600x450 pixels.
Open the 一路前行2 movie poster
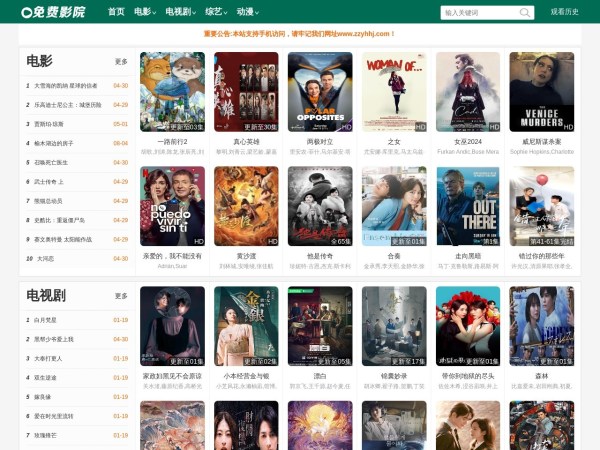[172, 92]
